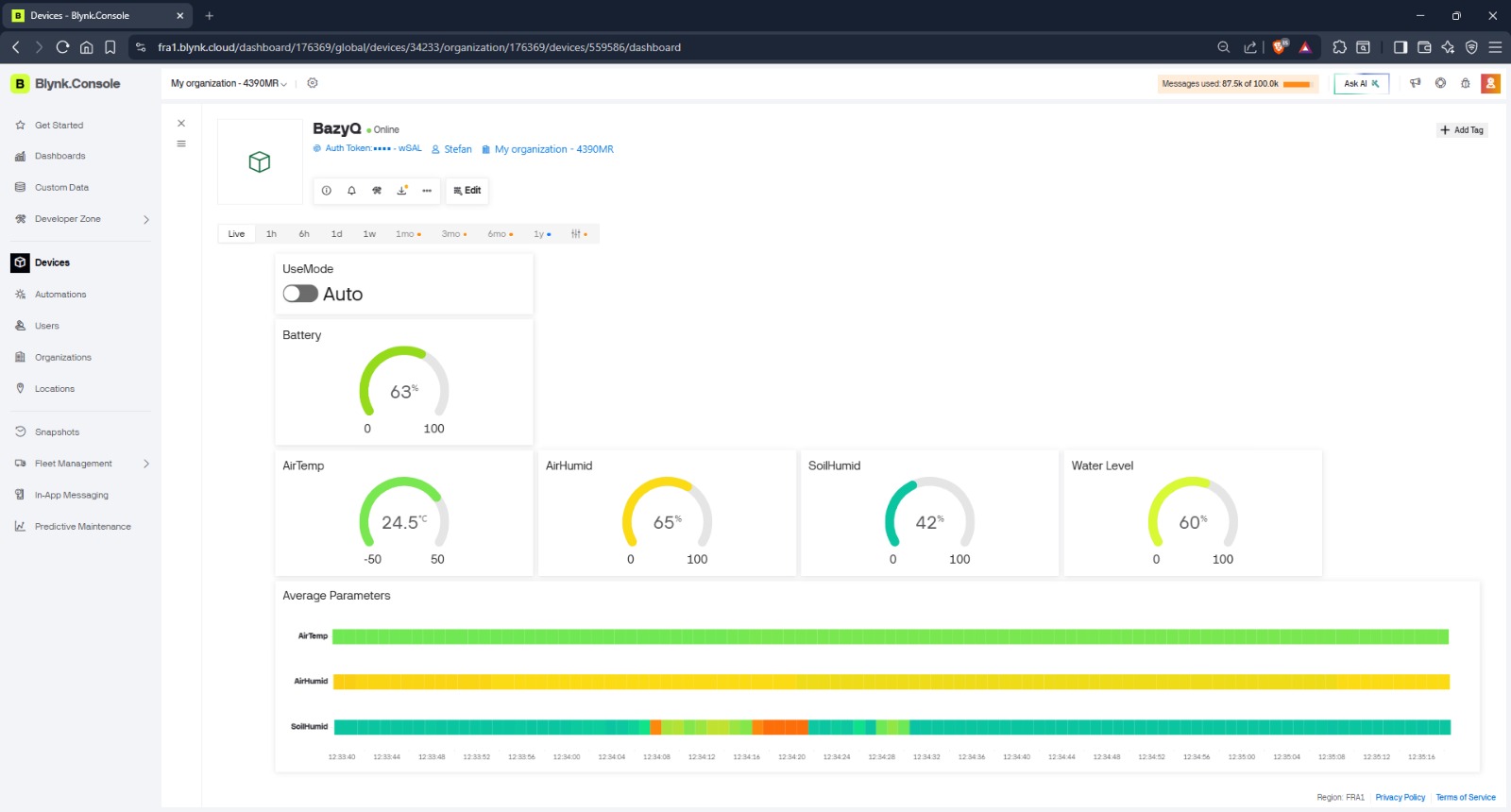The width and height of the screenshot is (1511, 812).
Task: Open the My organization - 4390MR dropdown
Action: (x=229, y=83)
